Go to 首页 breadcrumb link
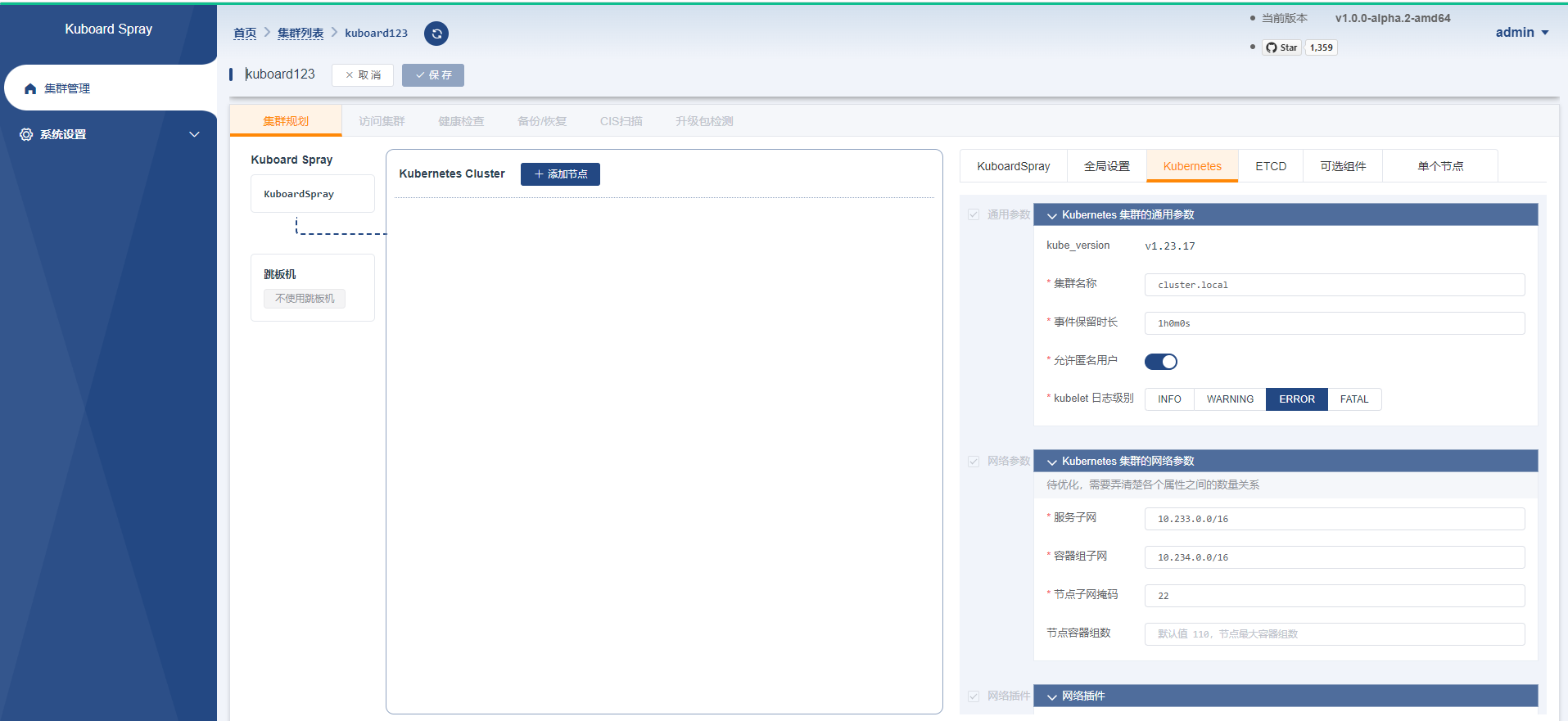Image resolution: width=1568 pixels, height=721 pixels. (245, 33)
